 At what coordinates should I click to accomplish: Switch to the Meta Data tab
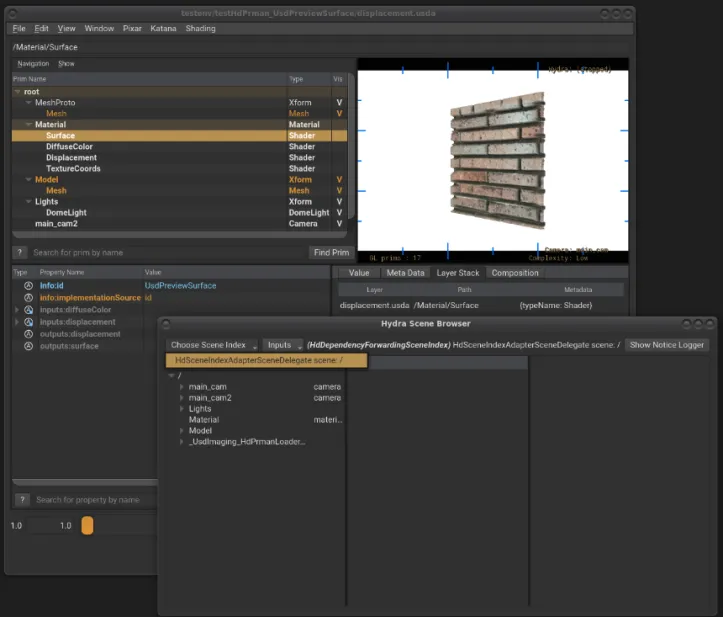pyautogui.click(x=405, y=273)
